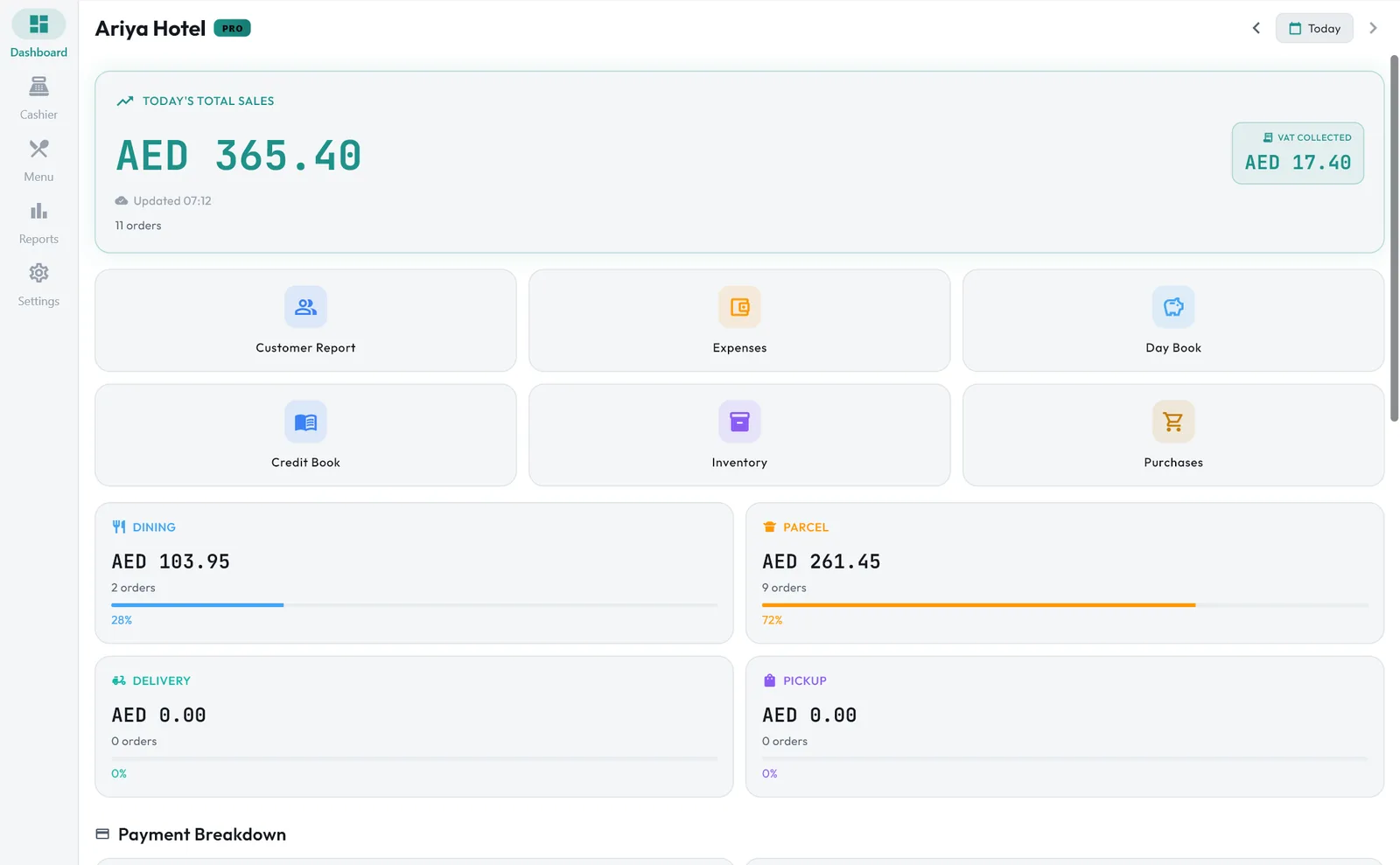Open the Expenses card label

(739, 347)
